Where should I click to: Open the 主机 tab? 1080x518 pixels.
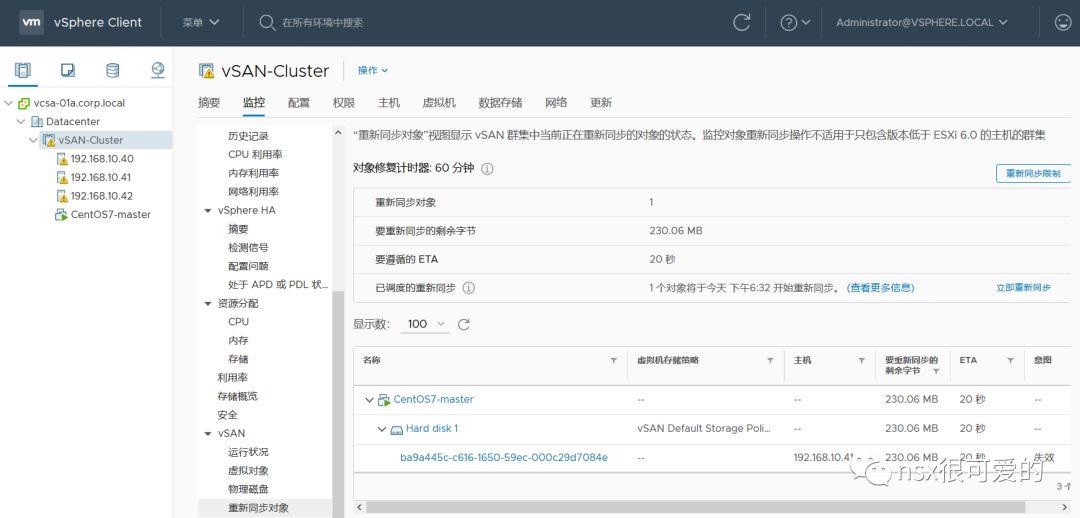tap(388, 103)
